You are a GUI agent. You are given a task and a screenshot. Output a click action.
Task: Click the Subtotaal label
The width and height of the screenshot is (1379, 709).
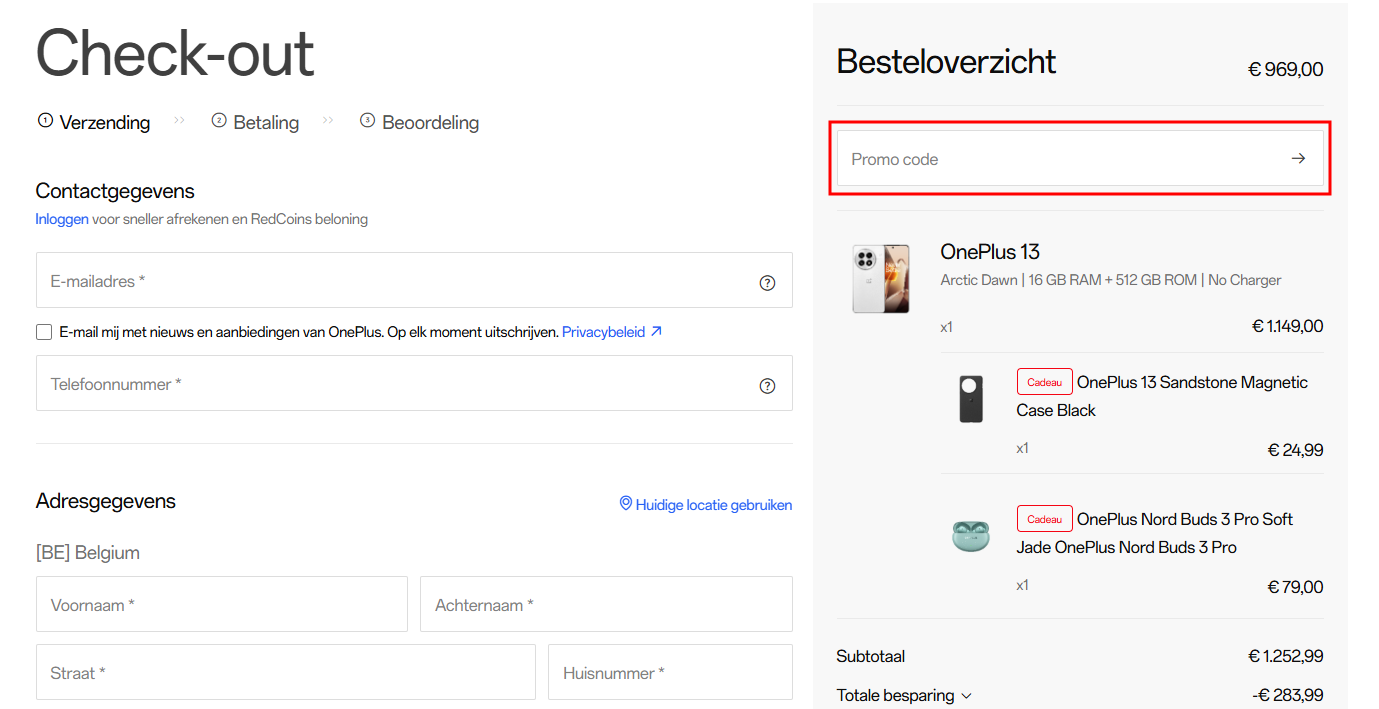[x=871, y=656]
